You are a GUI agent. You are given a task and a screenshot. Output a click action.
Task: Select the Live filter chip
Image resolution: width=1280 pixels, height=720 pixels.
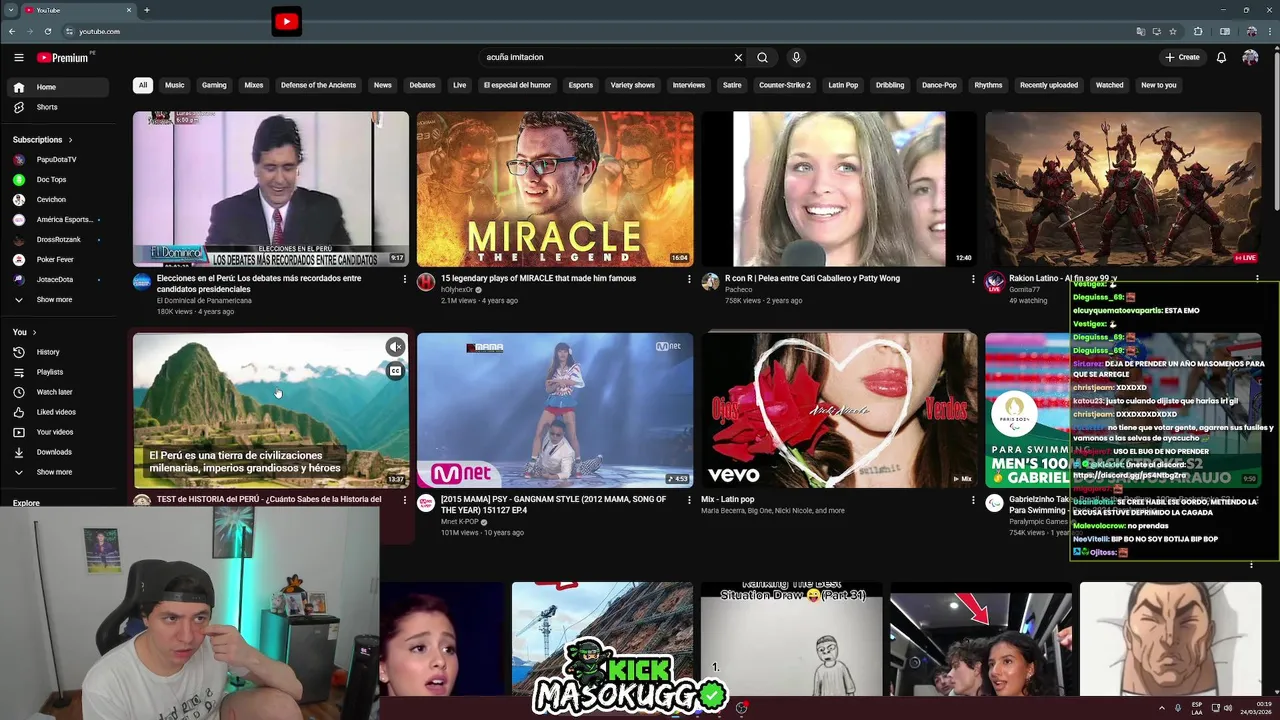[460, 85]
